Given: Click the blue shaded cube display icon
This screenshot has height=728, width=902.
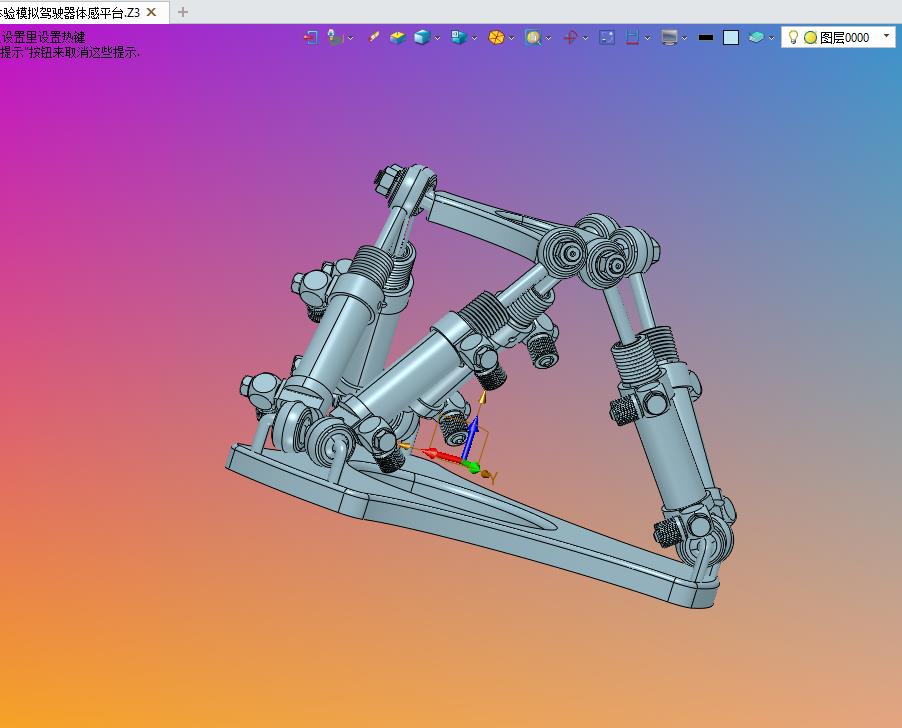Looking at the screenshot, I should click(x=422, y=37).
